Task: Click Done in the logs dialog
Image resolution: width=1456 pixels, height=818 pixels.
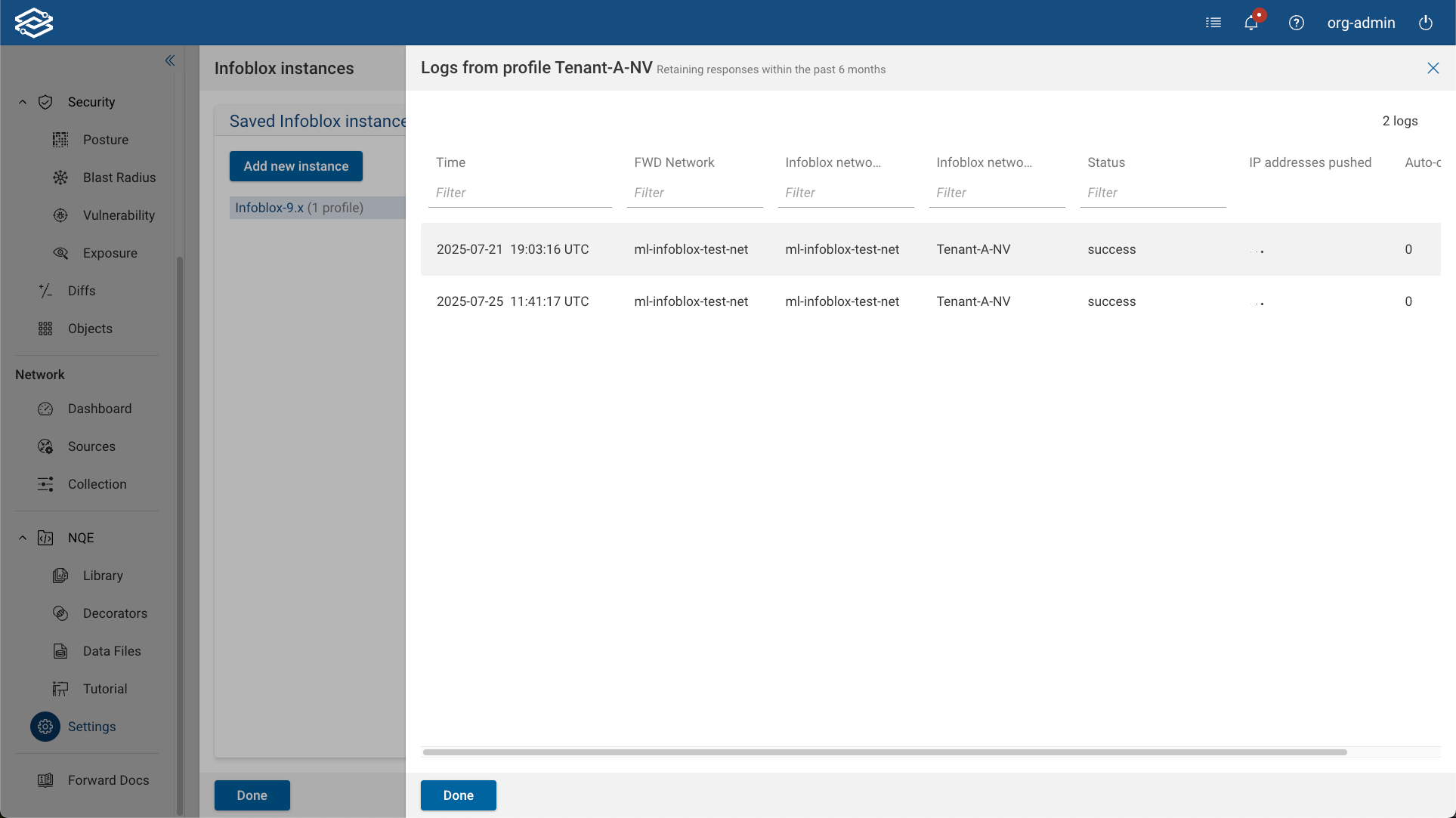Action: 458,795
